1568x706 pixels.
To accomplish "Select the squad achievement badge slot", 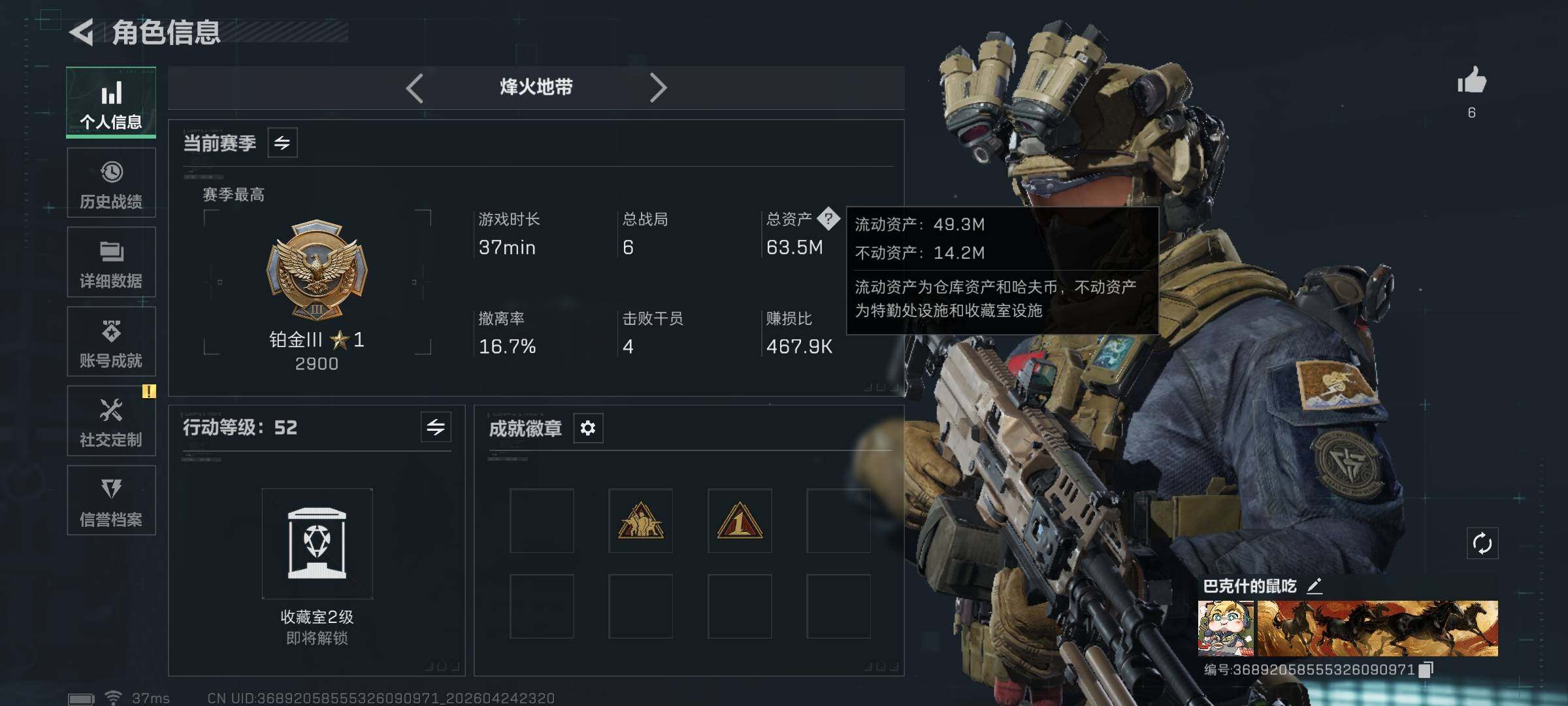I will tap(640, 520).
